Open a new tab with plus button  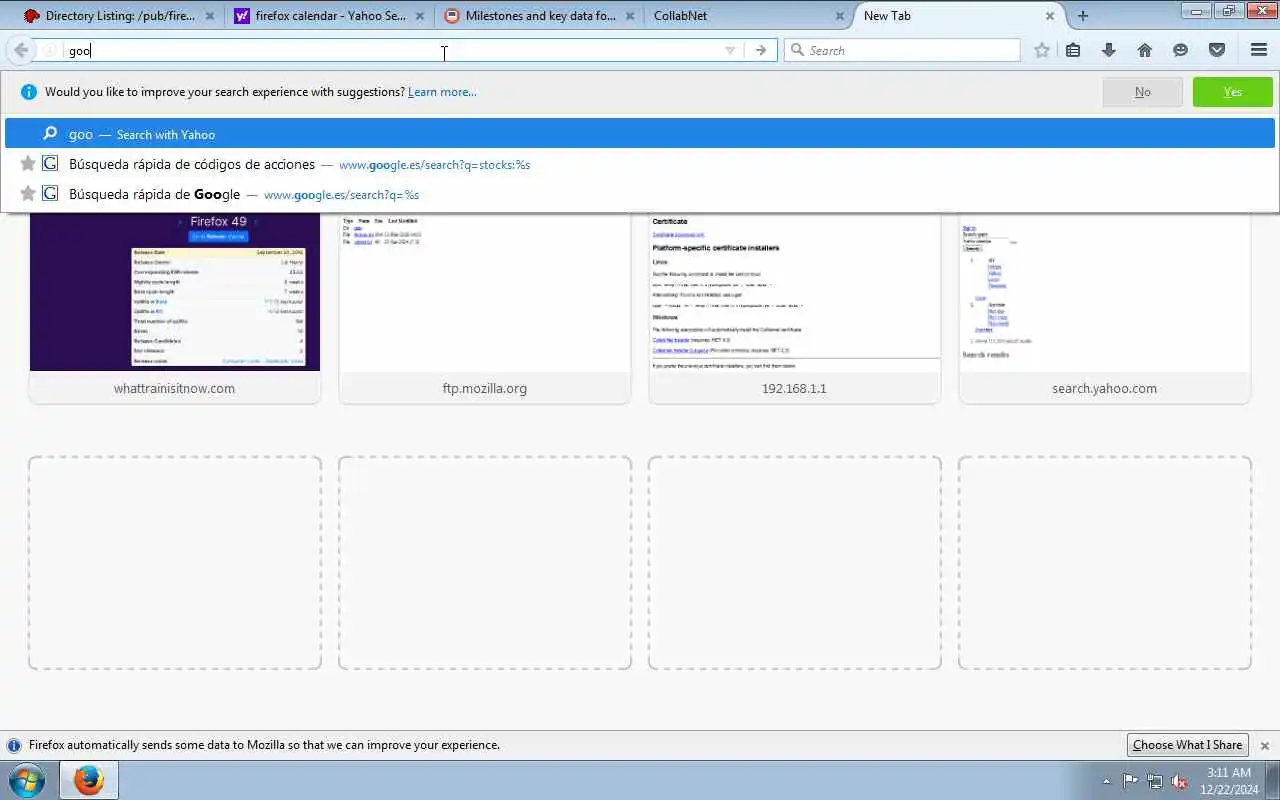[x=1083, y=16]
